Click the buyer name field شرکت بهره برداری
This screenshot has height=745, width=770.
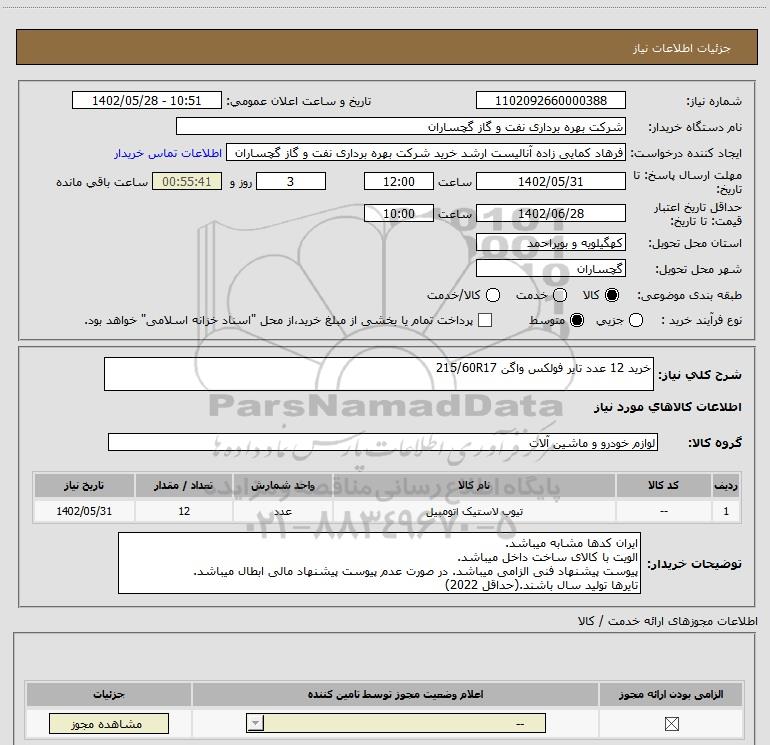(x=401, y=126)
